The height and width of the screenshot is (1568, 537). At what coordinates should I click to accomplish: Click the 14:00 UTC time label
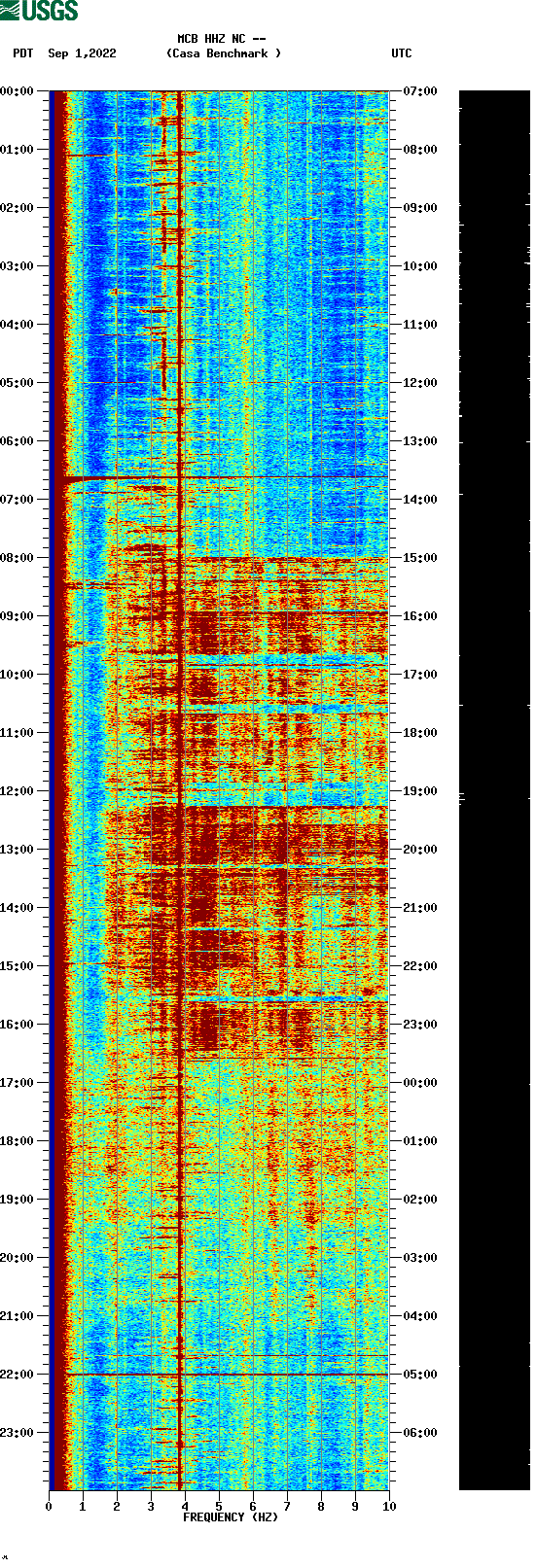(x=420, y=500)
